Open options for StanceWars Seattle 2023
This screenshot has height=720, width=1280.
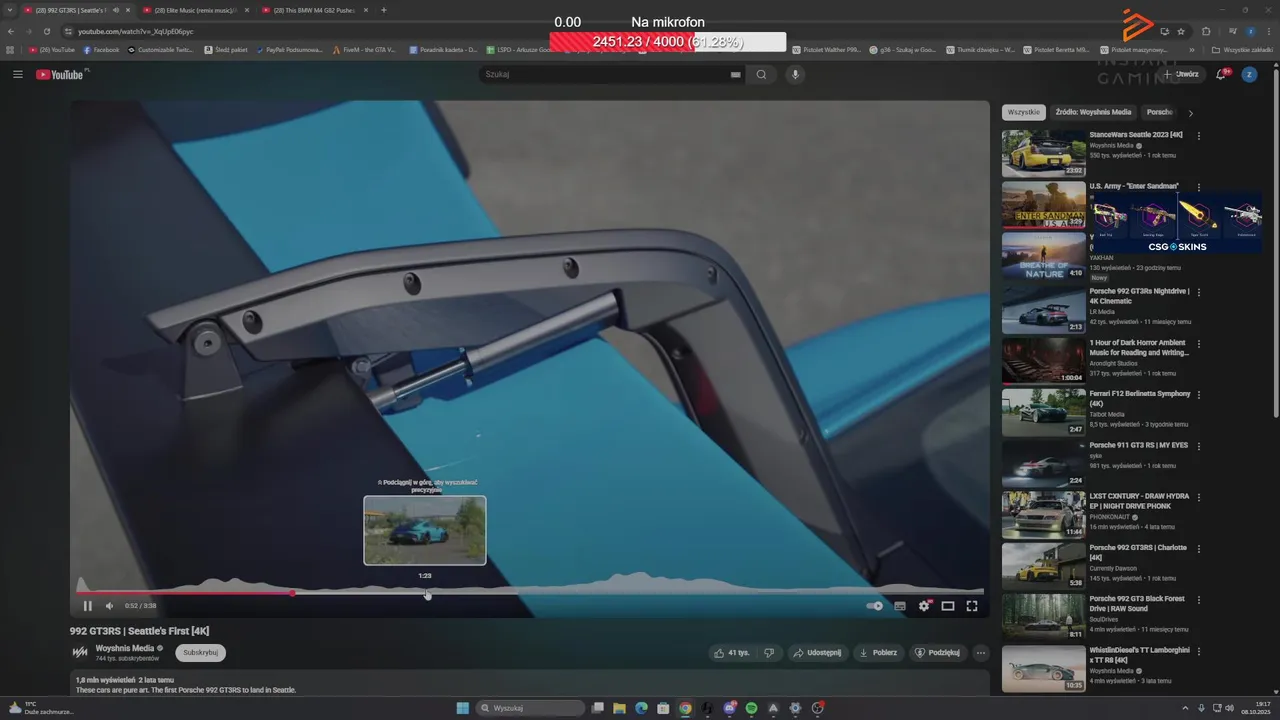click(1199, 136)
